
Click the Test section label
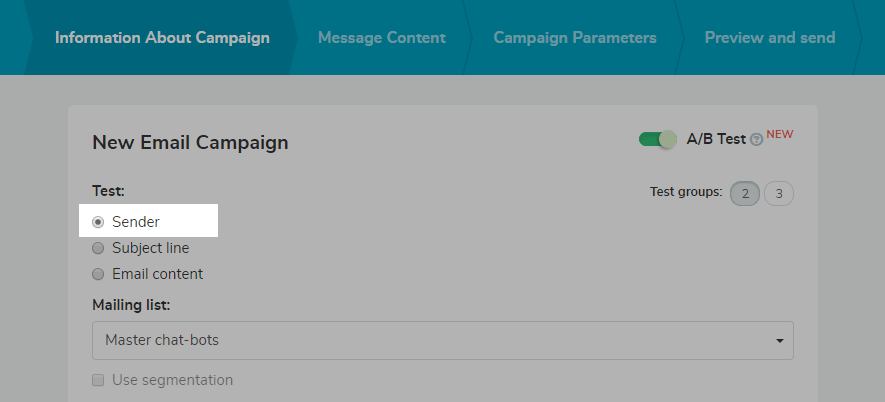[108, 190]
